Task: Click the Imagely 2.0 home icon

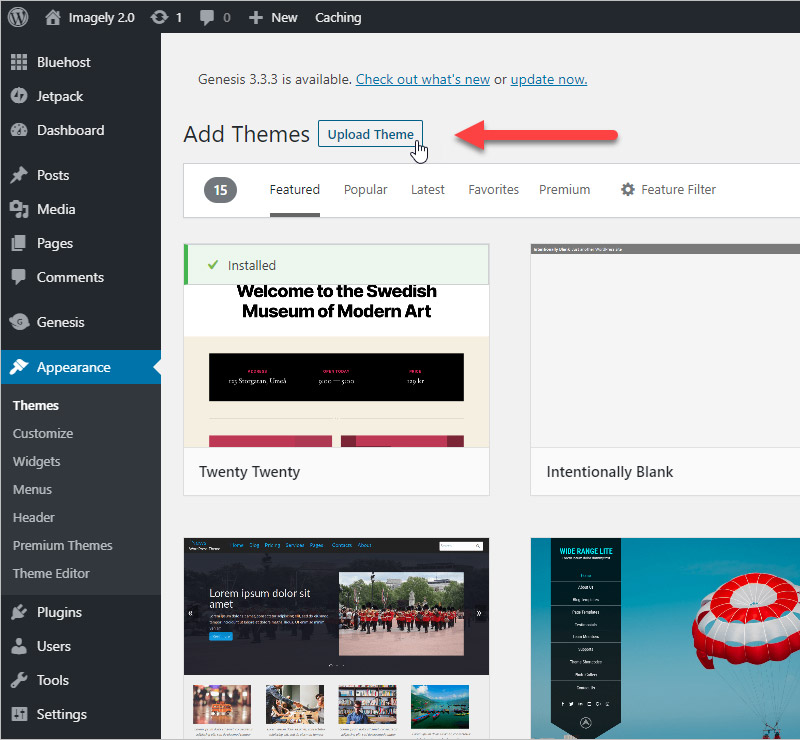Action: coord(53,17)
